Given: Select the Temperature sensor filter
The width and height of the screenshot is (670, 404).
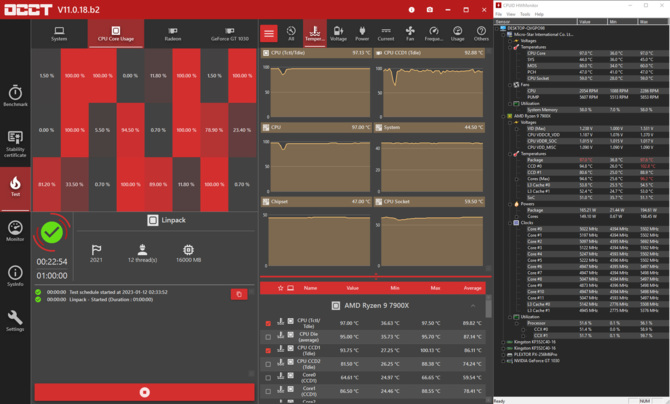Looking at the screenshot, I should click(315, 33).
